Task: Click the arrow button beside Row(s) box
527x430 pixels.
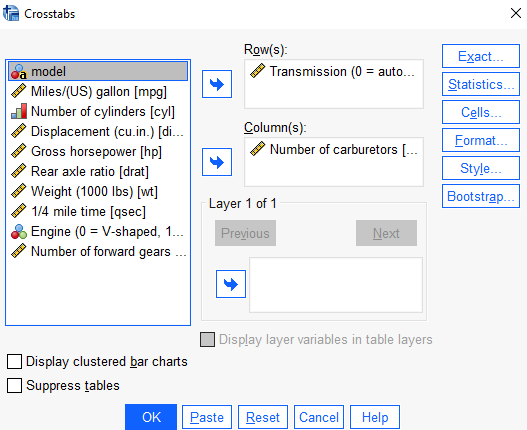Action: (217, 84)
